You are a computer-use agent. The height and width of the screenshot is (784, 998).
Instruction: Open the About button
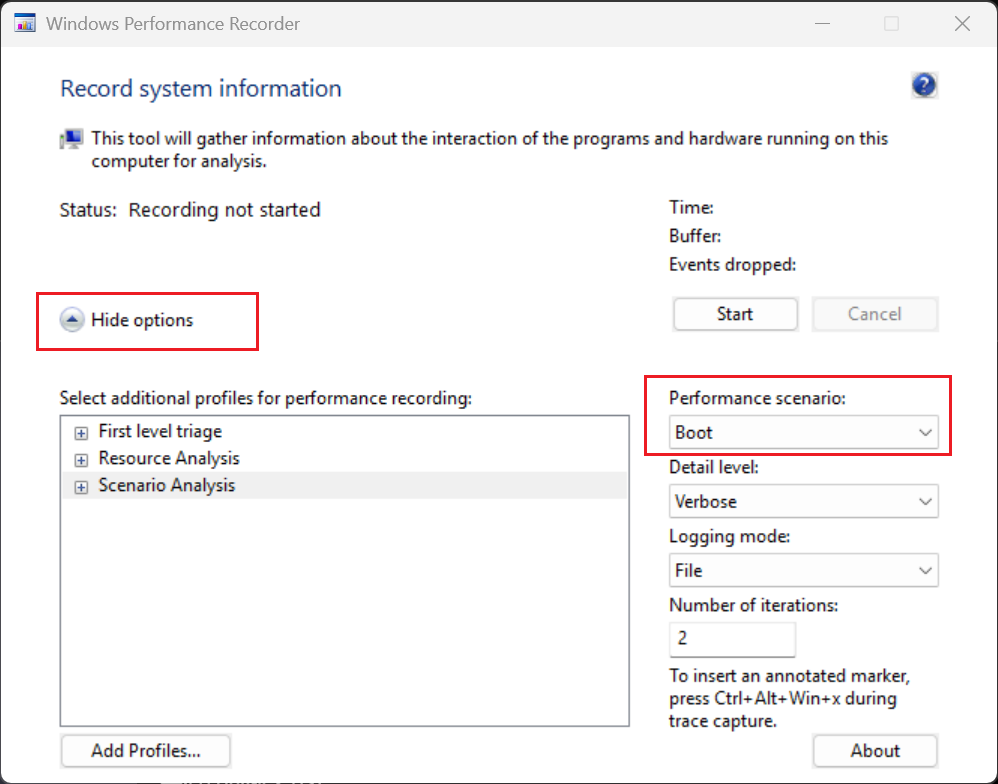coord(875,751)
